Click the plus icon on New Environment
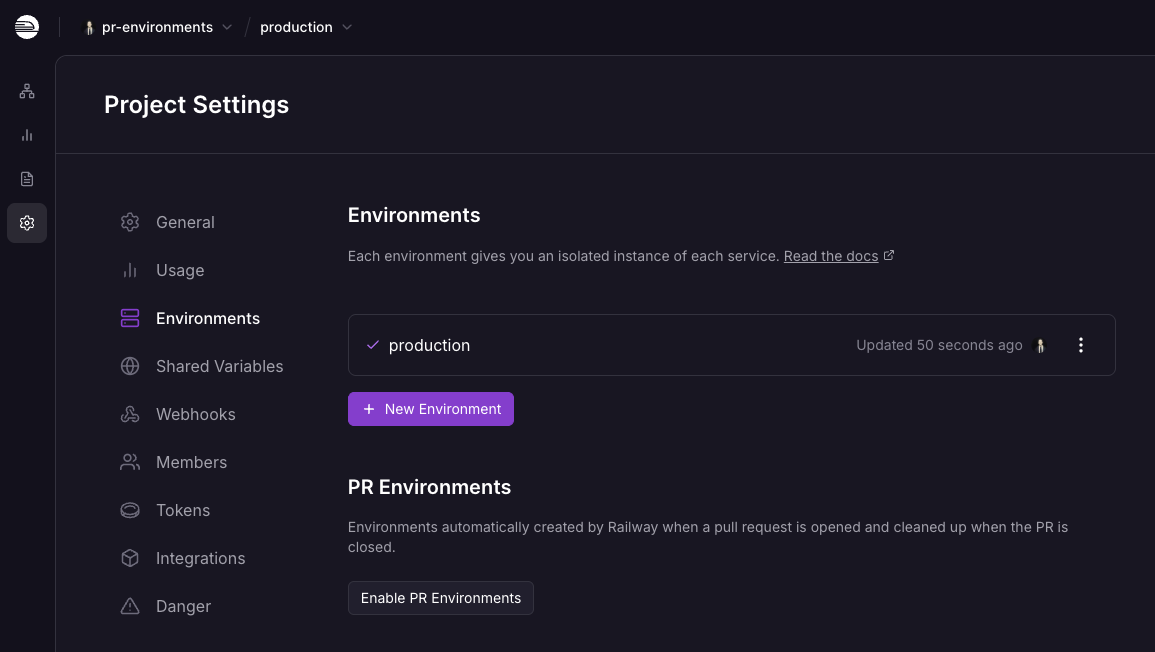This screenshot has height=652, width=1155. pyautogui.click(x=369, y=409)
